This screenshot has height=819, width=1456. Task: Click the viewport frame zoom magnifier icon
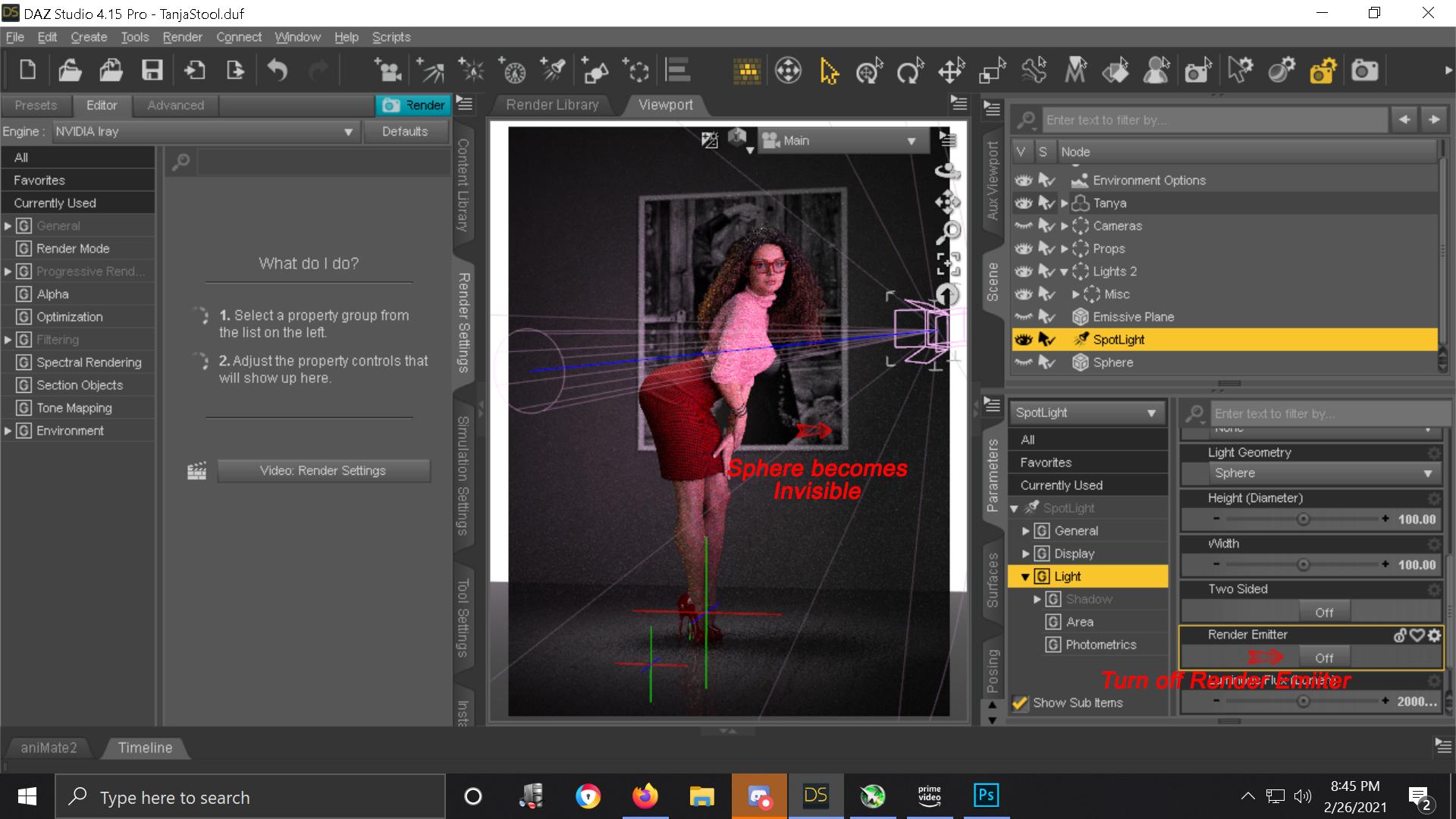coord(948,231)
